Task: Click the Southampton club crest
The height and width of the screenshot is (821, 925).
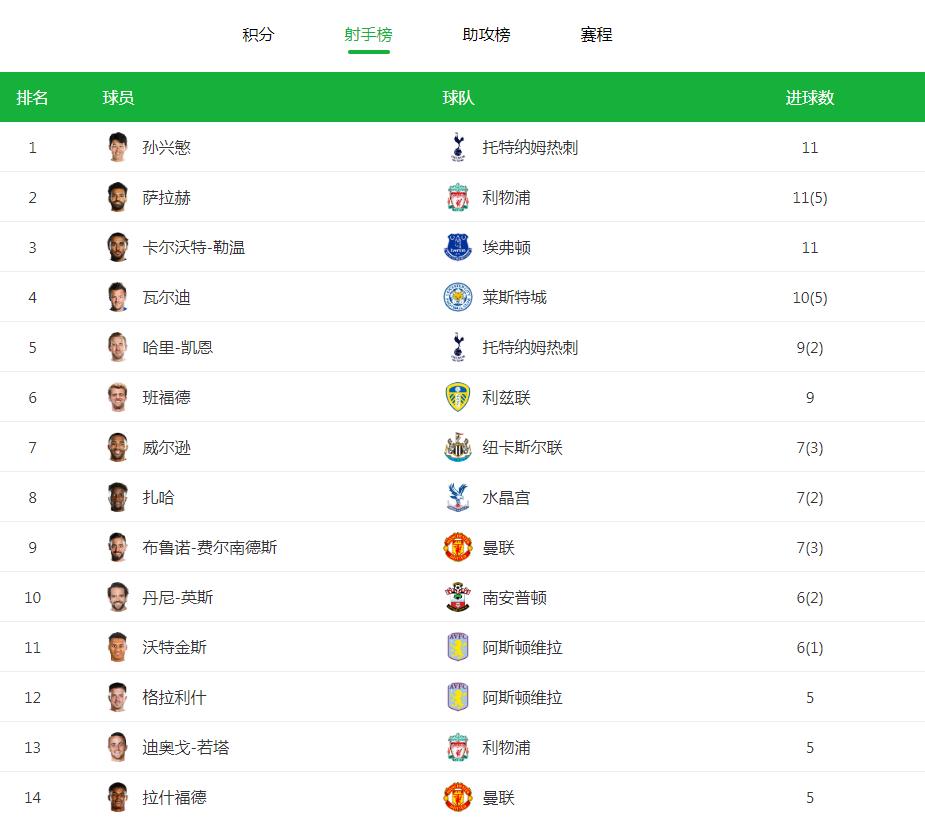Action: pos(458,597)
